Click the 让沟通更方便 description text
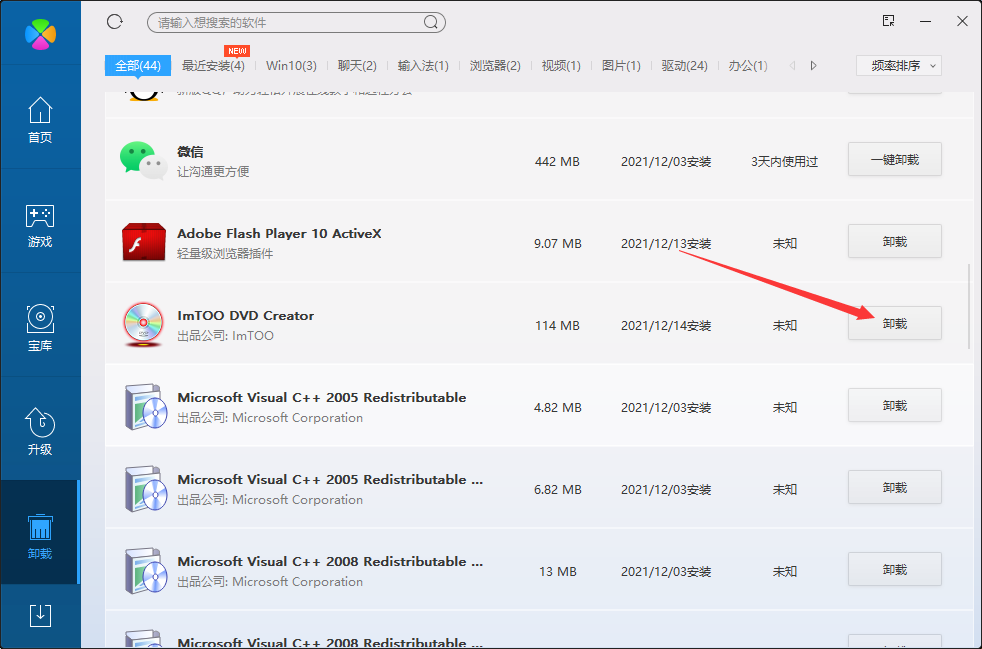 pos(213,172)
